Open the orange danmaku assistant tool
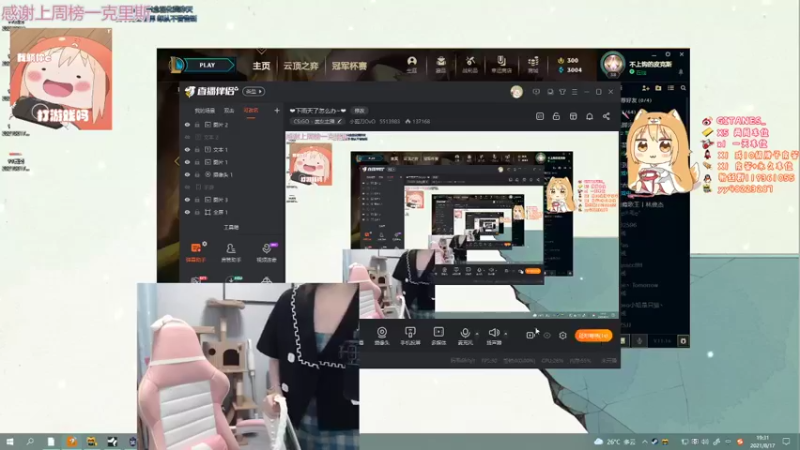Screen dimensions: 800x450 coord(196,252)
